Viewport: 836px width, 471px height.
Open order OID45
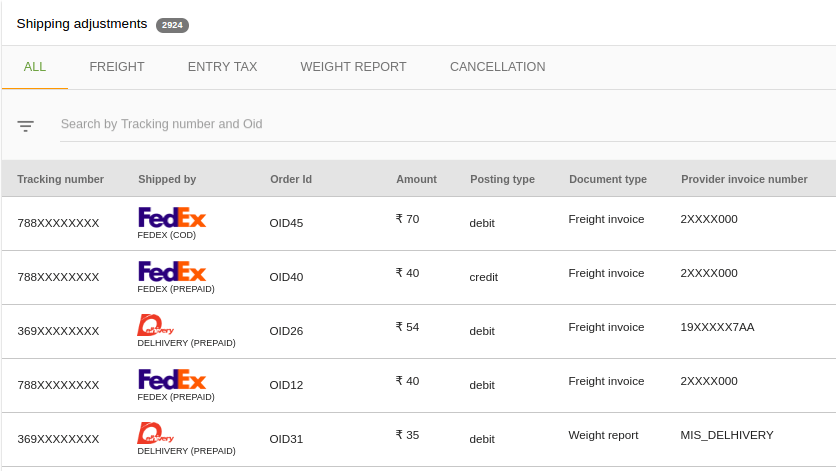click(286, 223)
